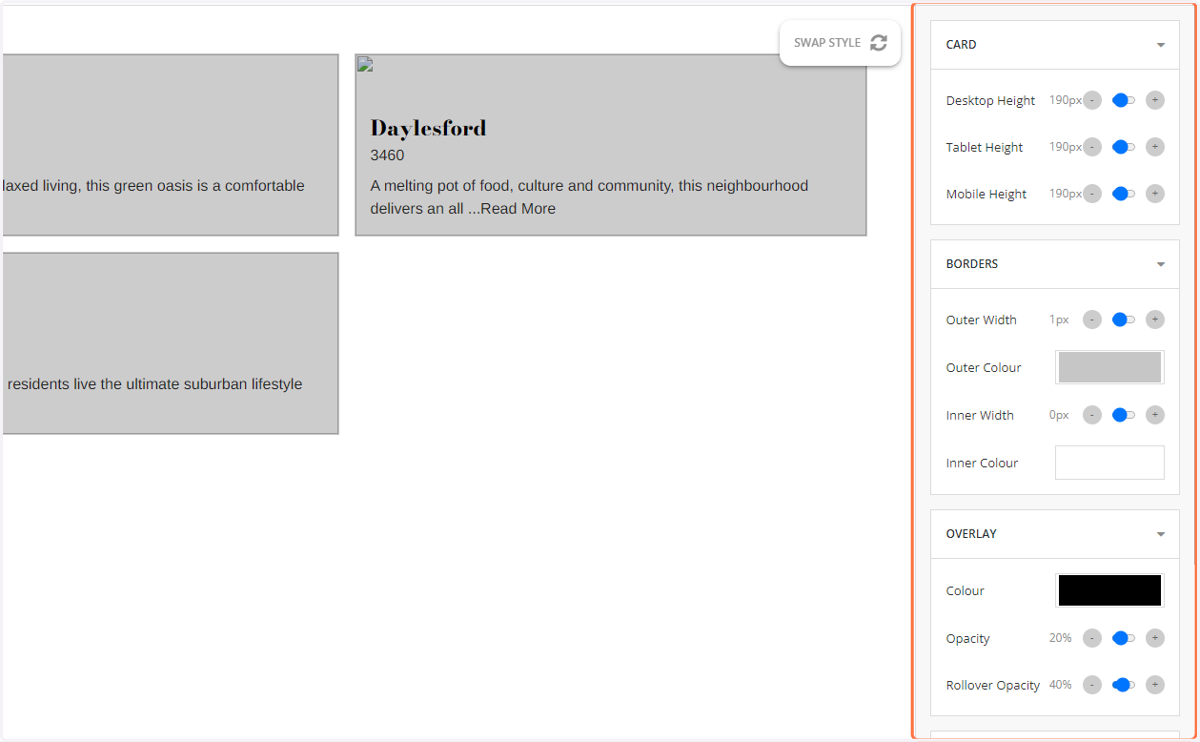The height and width of the screenshot is (742, 1200).
Task: Click the Daylesford postcode 3460
Action: click(x=387, y=156)
